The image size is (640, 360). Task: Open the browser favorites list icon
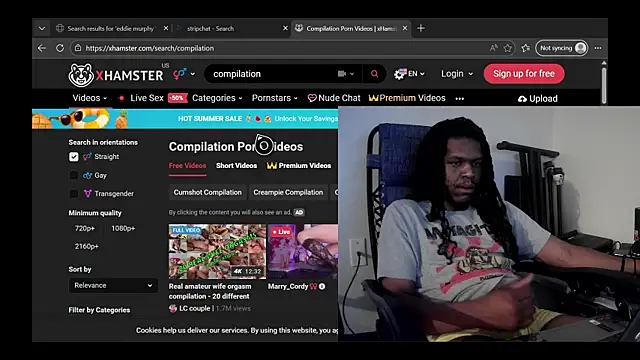(x=525, y=48)
